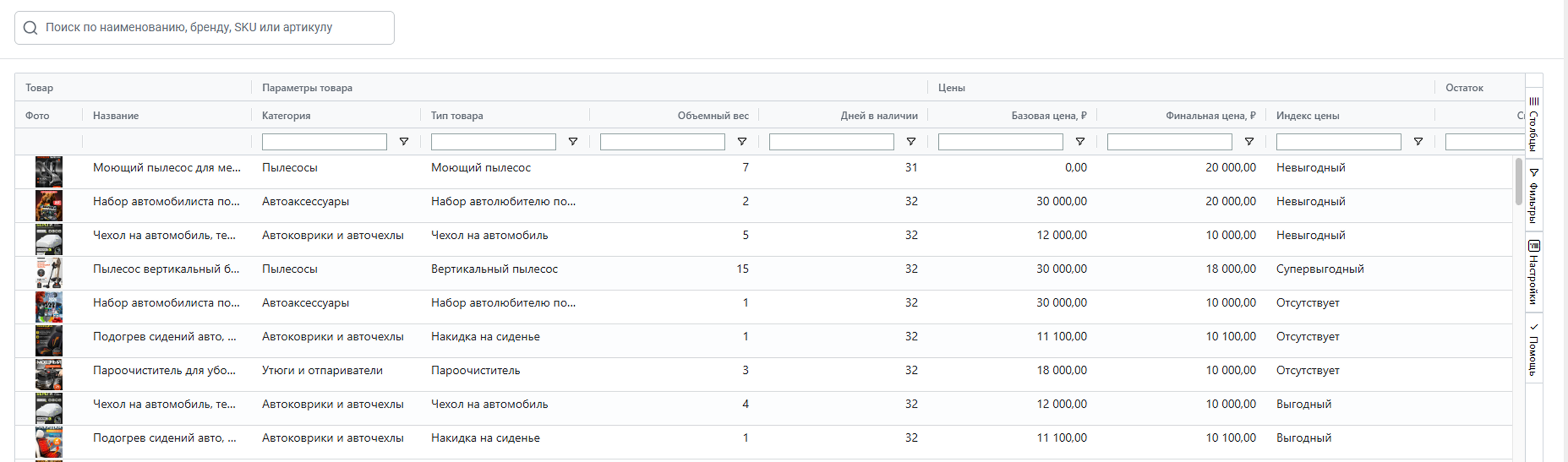The image size is (1568, 462).
Task: Click the Категория column filter funnel icon
Action: (404, 141)
